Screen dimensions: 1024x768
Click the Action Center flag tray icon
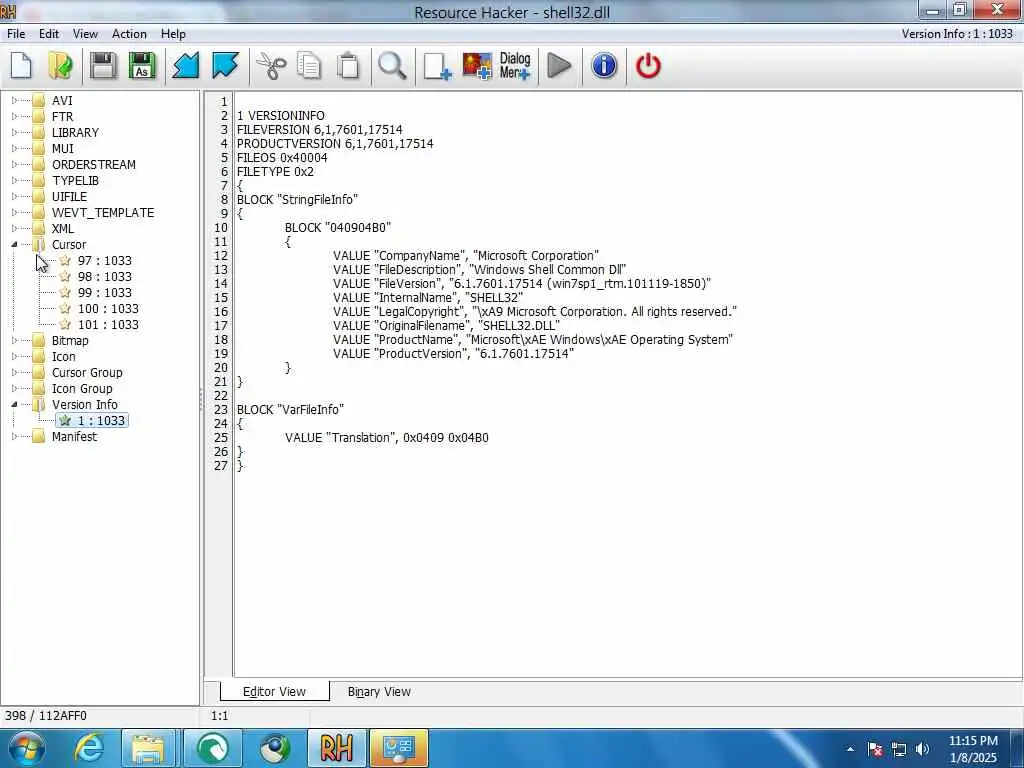point(875,749)
